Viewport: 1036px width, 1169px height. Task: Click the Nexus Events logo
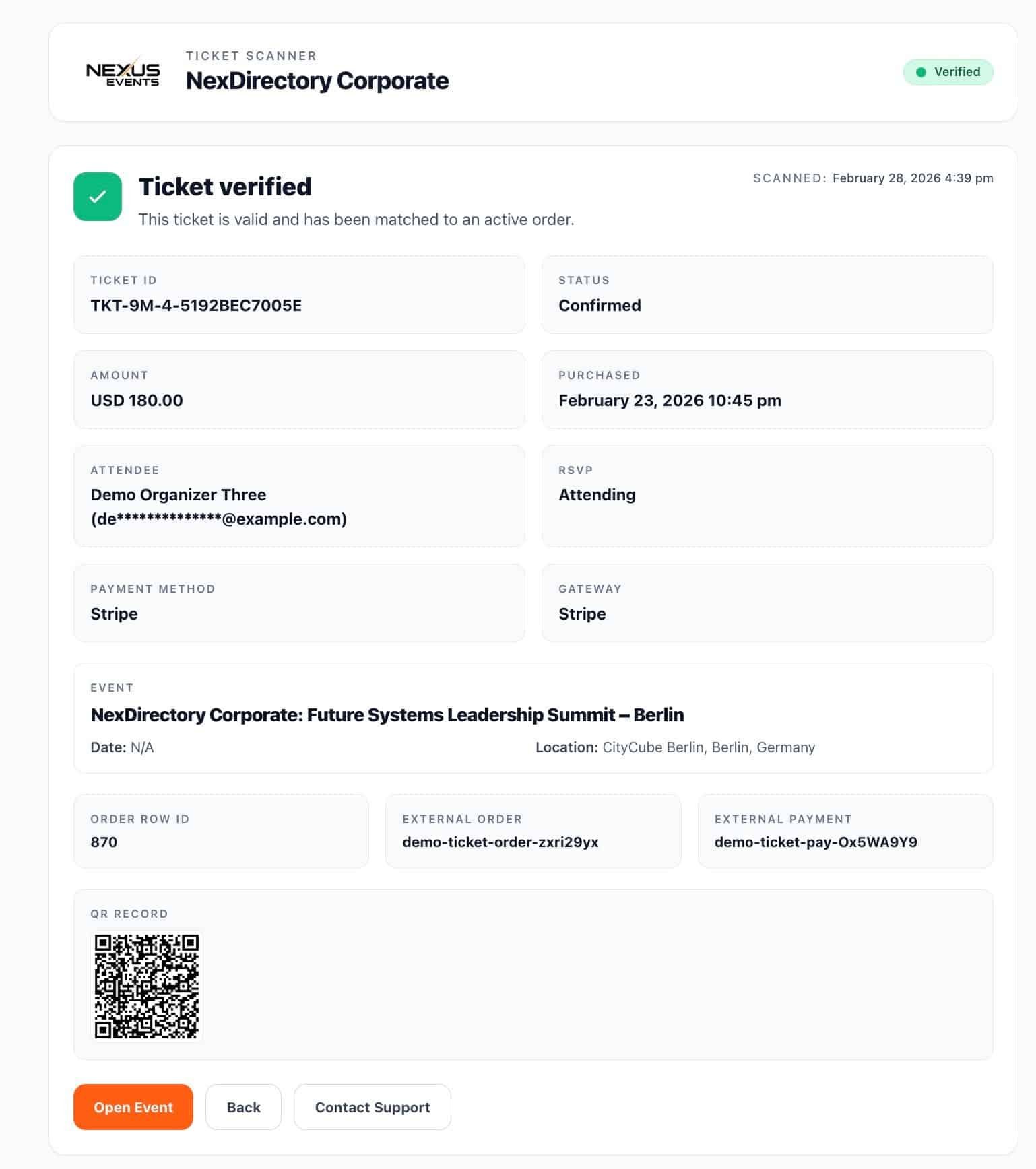pyautogui.click(x=124, y=72)
